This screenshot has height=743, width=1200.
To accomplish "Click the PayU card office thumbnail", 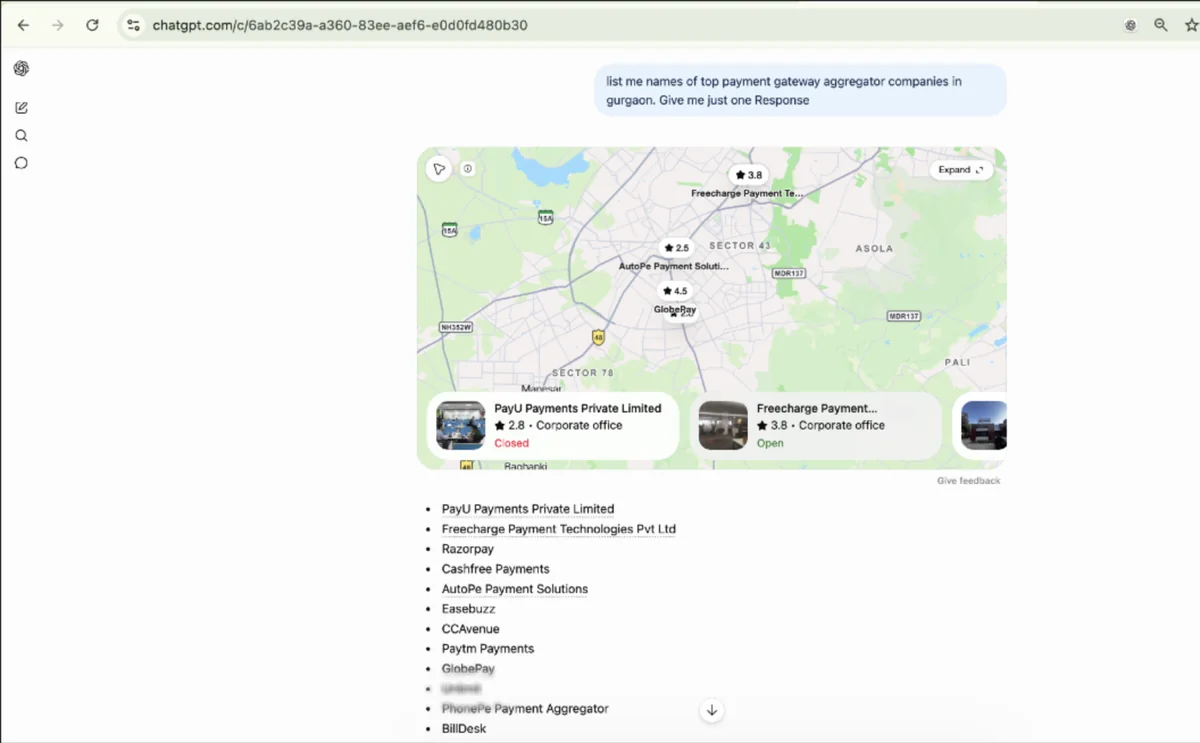I will [461, 426].
